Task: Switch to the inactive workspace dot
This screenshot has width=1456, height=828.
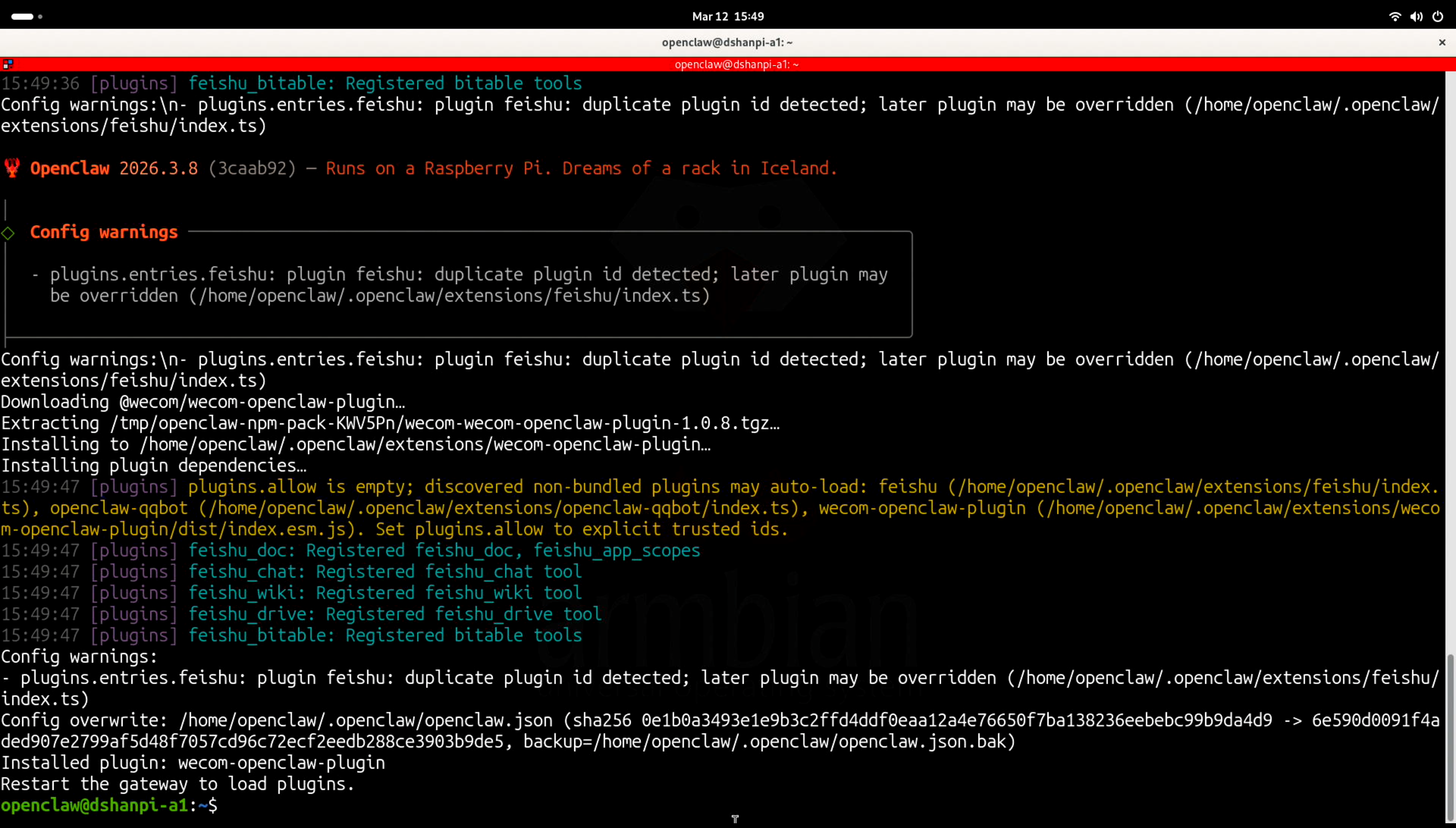Action: tap(40, 16)
